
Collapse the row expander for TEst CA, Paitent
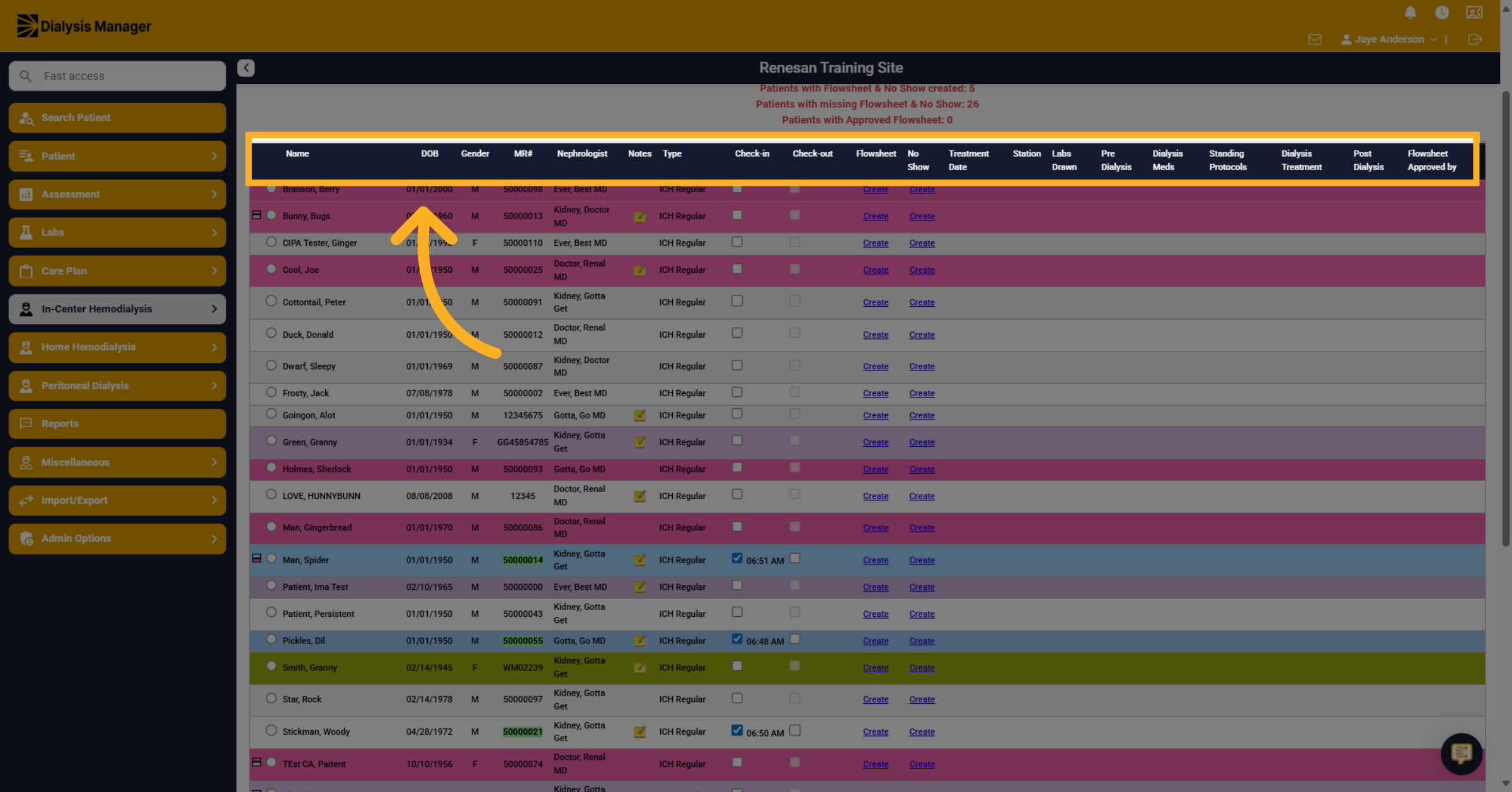256,762
